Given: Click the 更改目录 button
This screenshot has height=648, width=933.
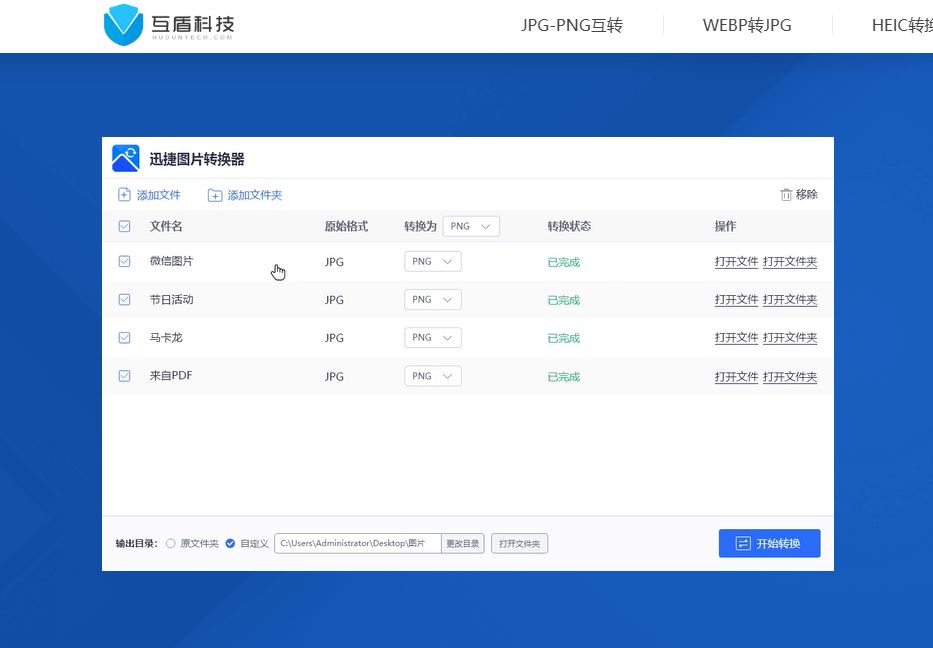Looking at the screenshot, I should click(462, 543).
